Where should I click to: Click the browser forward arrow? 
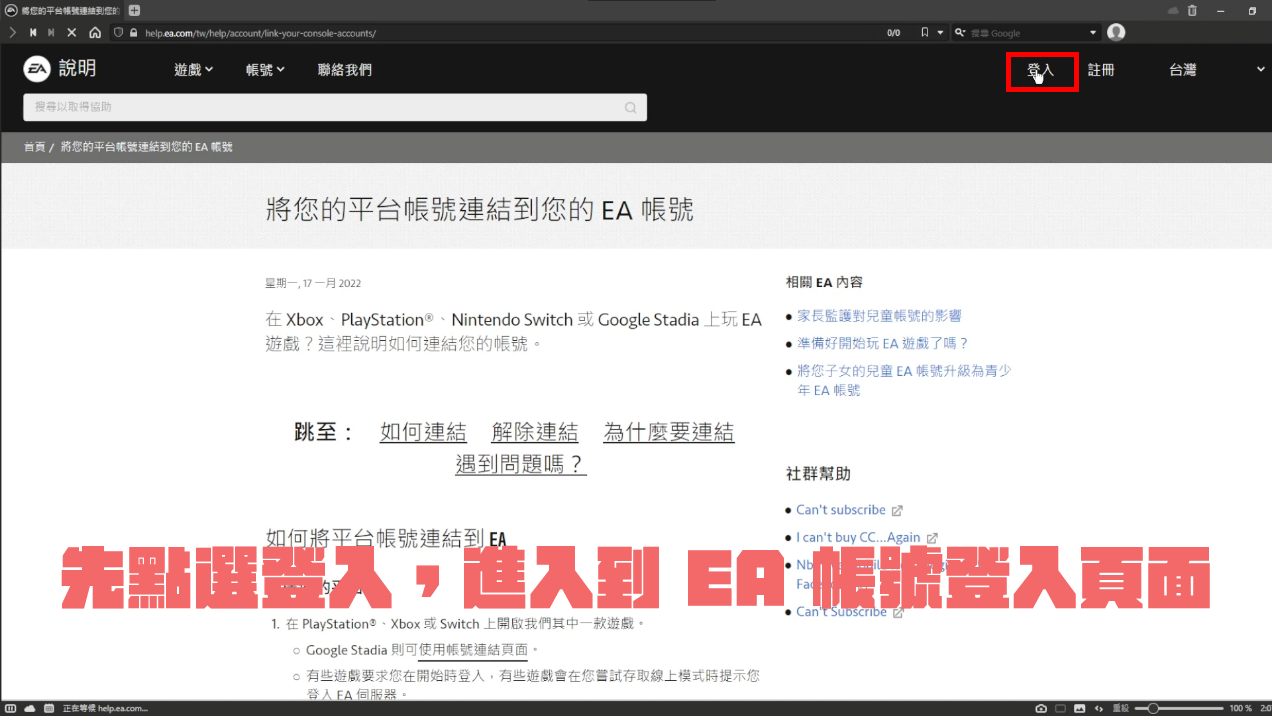point(12,32)
